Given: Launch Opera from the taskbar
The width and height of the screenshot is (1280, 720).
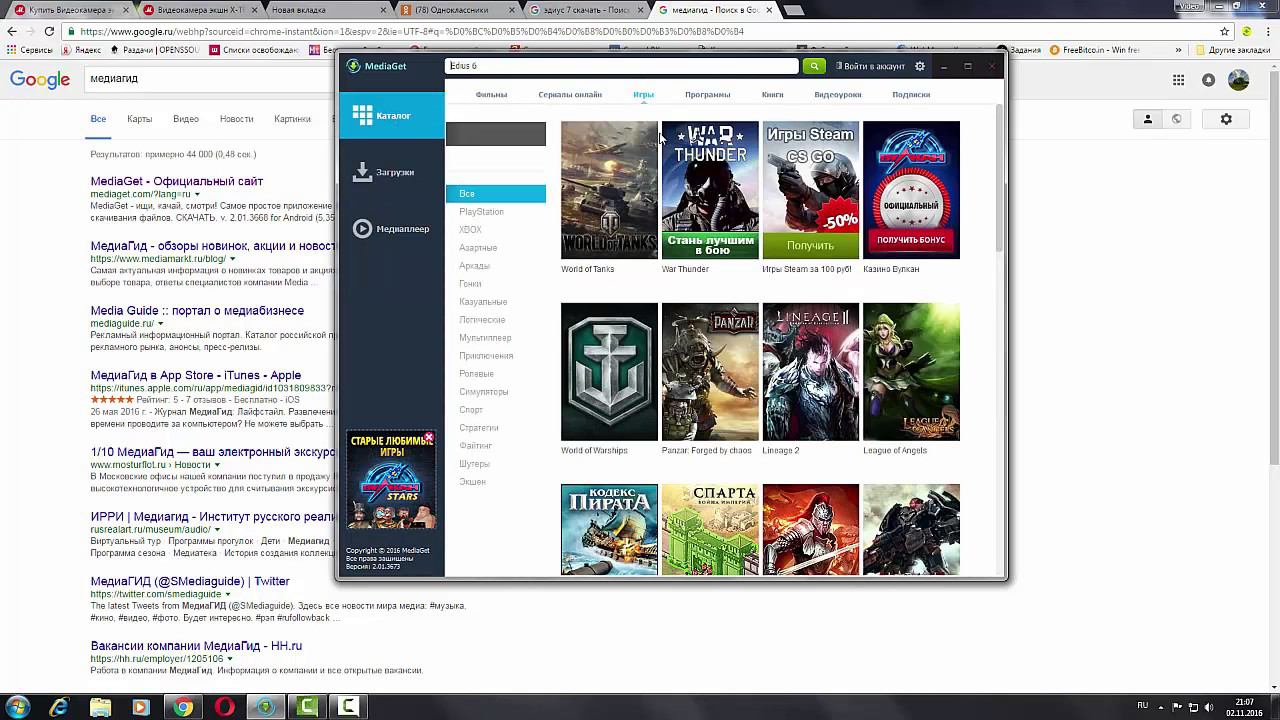Looking at the screenshot, I should coord(224,707).
